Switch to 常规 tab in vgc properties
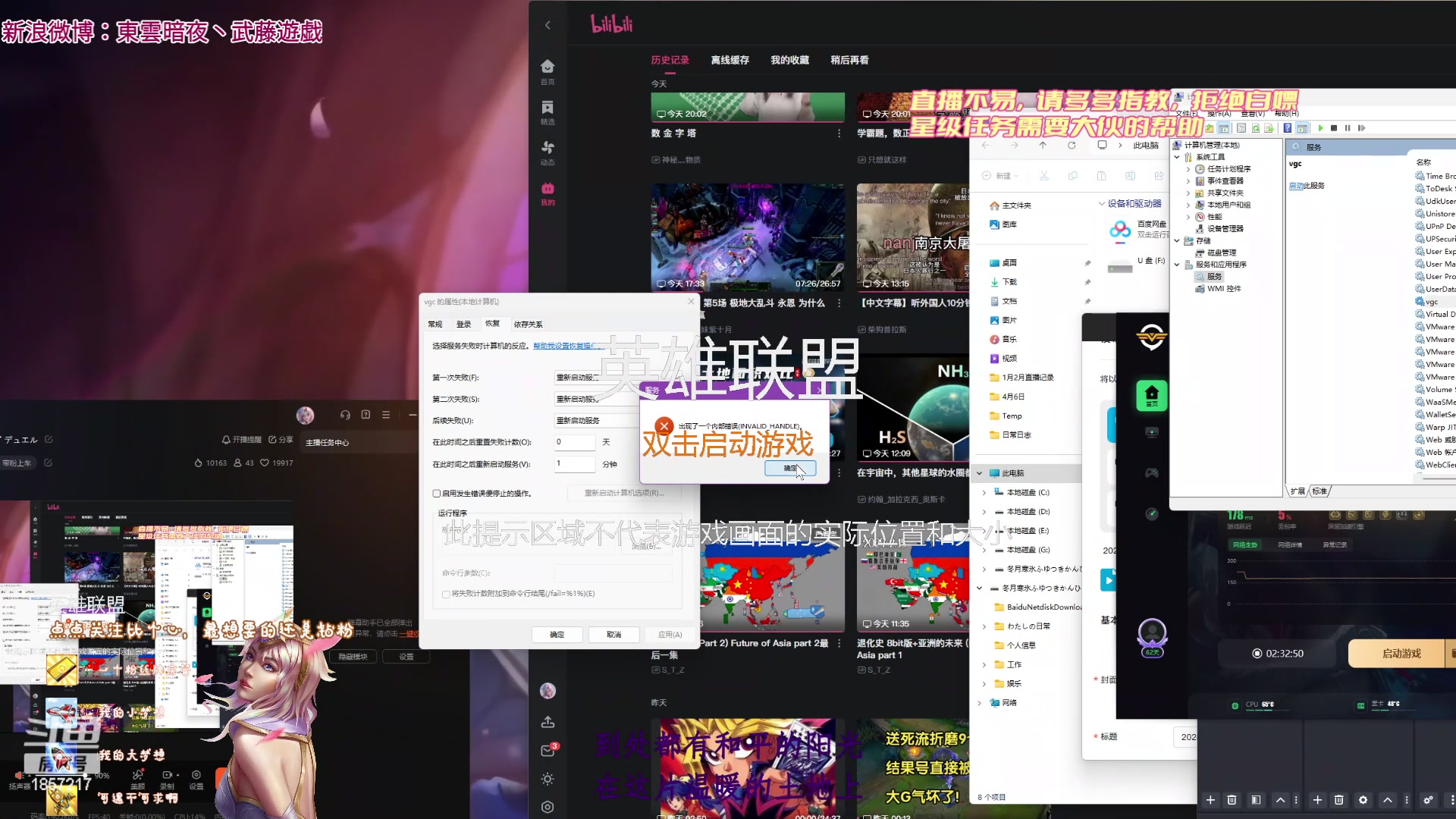Image resolution: width=1456 pixels, height=819 pixels. (x=435, y=324)
